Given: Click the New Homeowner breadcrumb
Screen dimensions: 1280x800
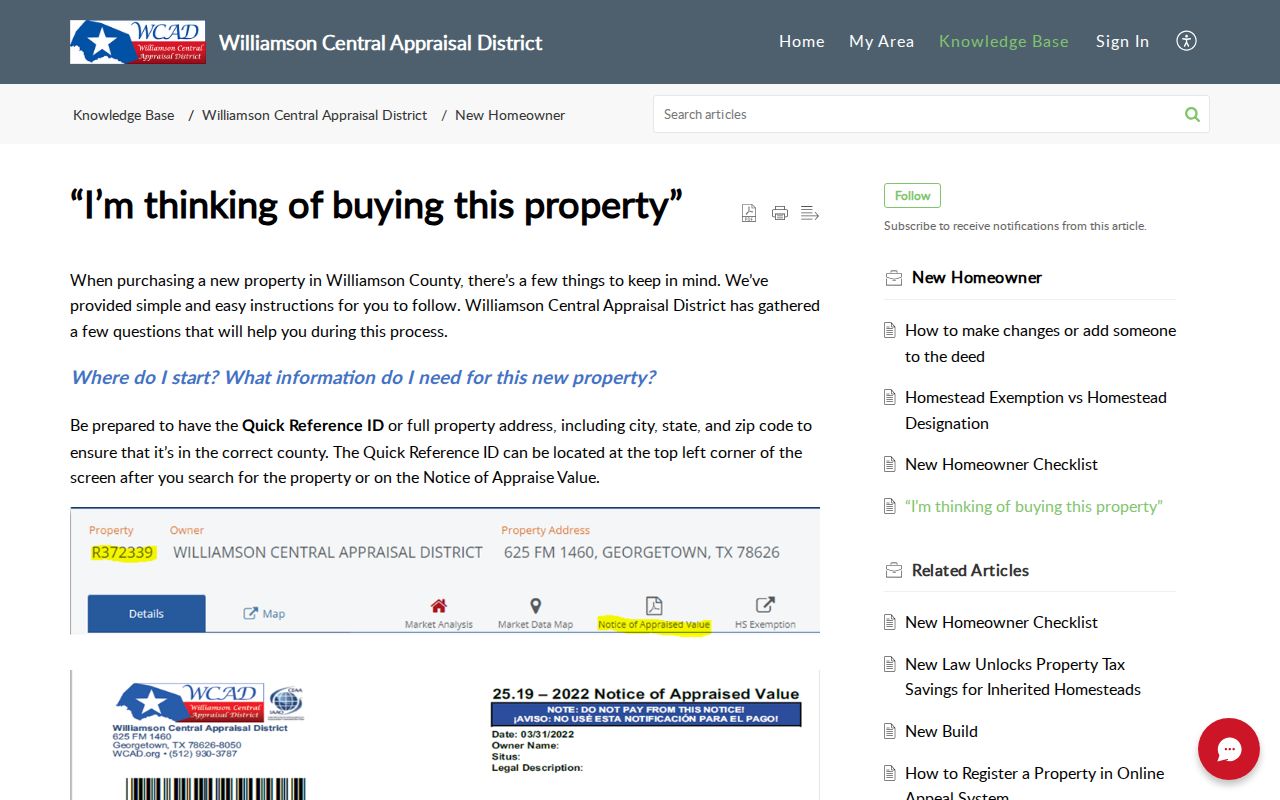Looking at the screenshot, I should [x=510, y=115].
